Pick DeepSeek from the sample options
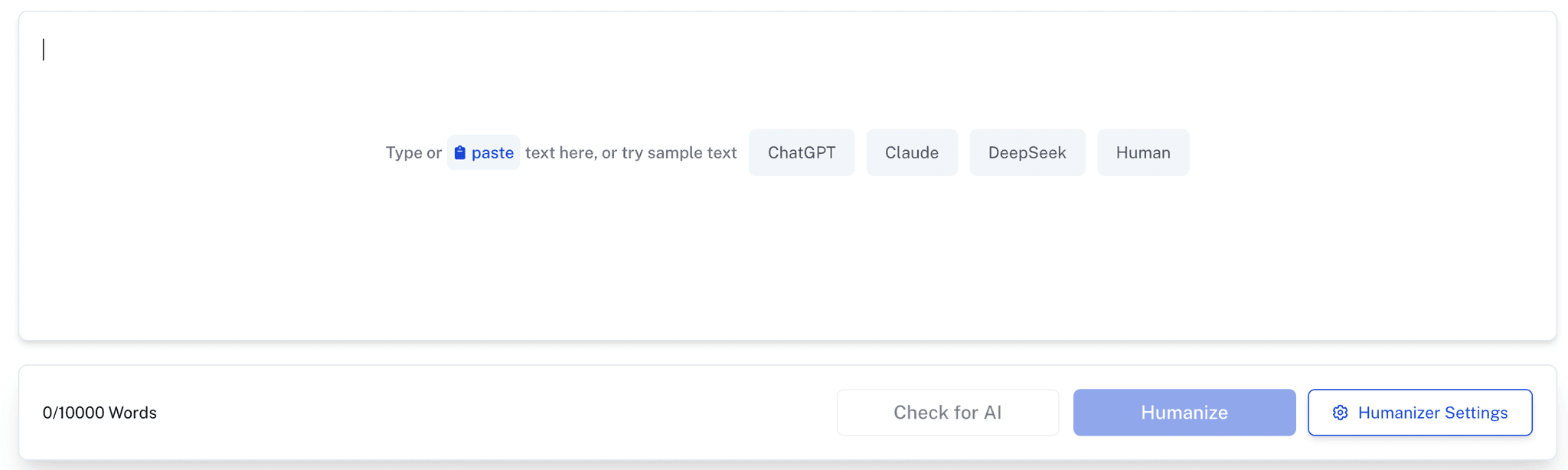This screenshot has width=1568, height=470. coord(1027,152)
